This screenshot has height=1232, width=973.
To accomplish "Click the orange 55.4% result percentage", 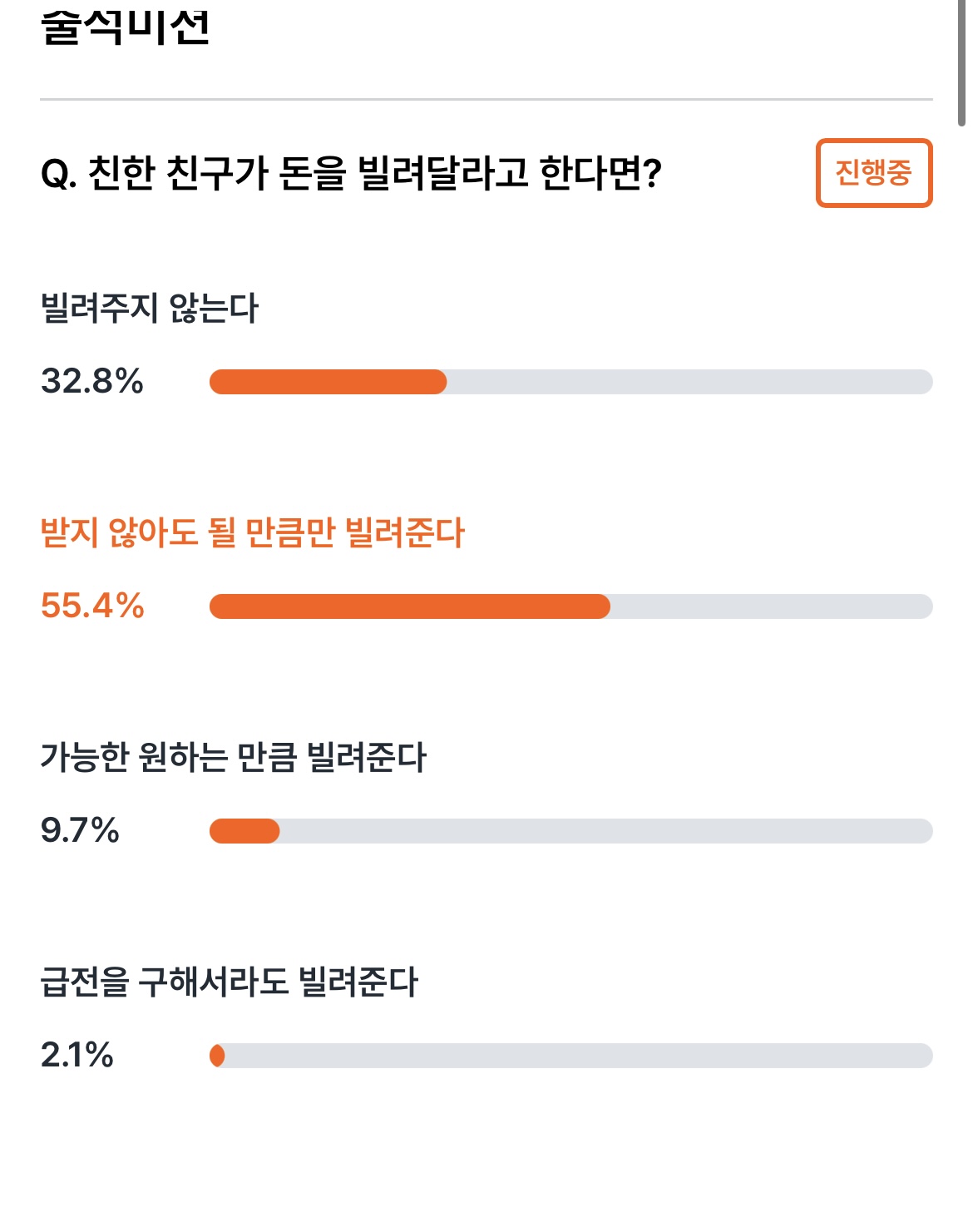I will click(92, 606).
